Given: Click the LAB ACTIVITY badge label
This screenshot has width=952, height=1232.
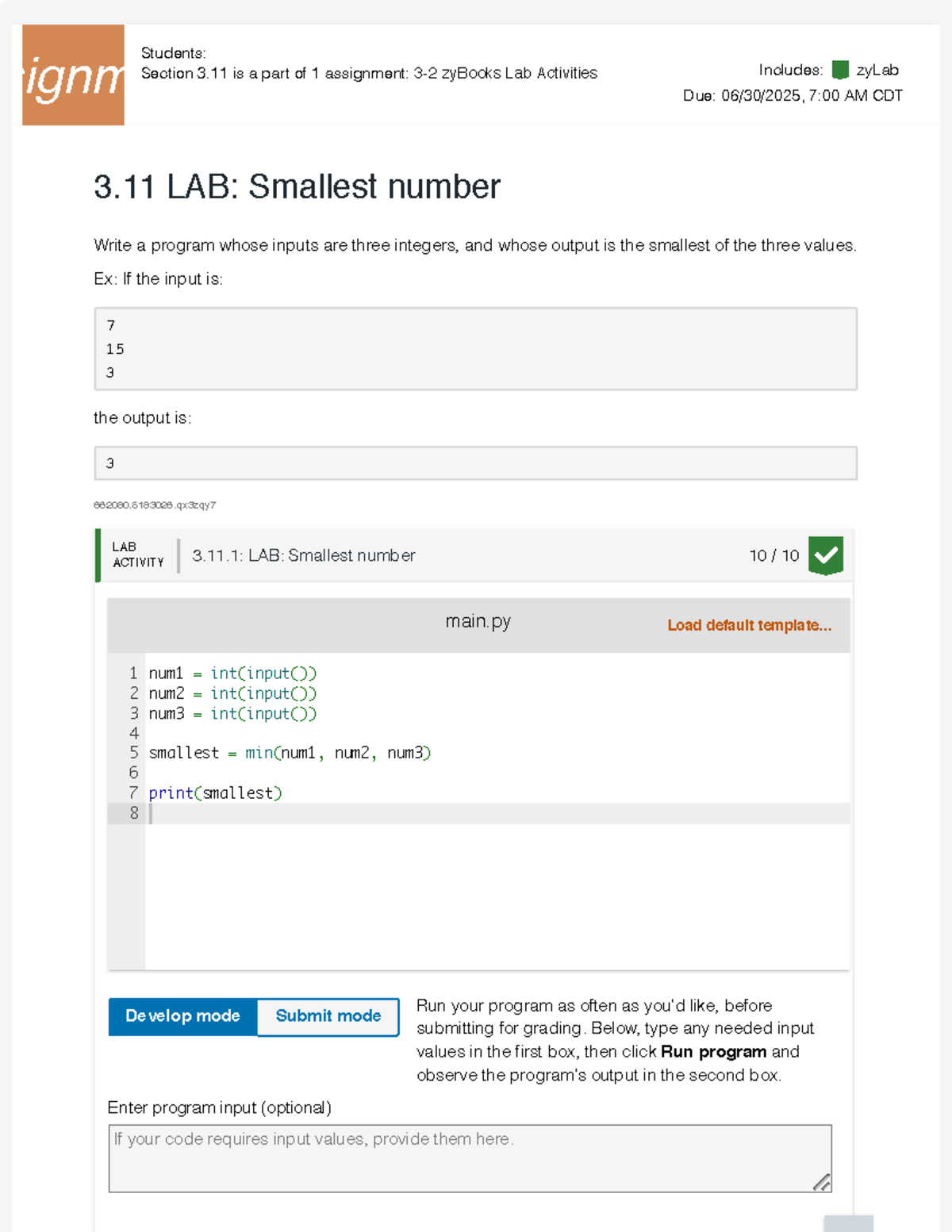Looking at the screenshot, I should coord(136,555).
